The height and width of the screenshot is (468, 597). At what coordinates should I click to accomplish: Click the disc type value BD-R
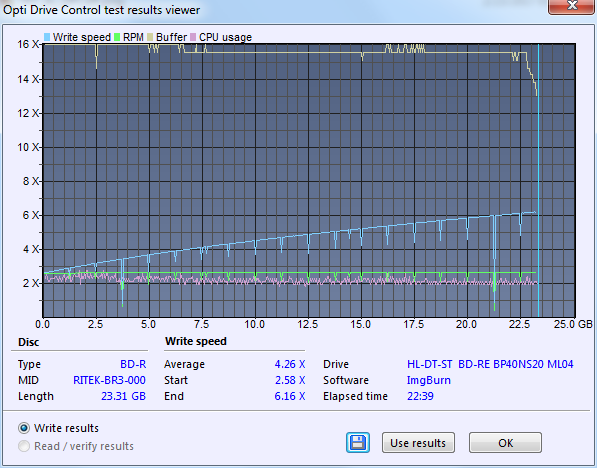pos(133,364)
